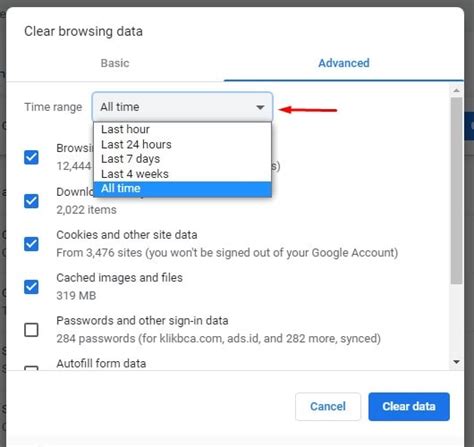Image resolution: width=474 pixels, height=447 pixels.
Task: Click the scrollbar up arrow
Action: [x=456, y=90]
